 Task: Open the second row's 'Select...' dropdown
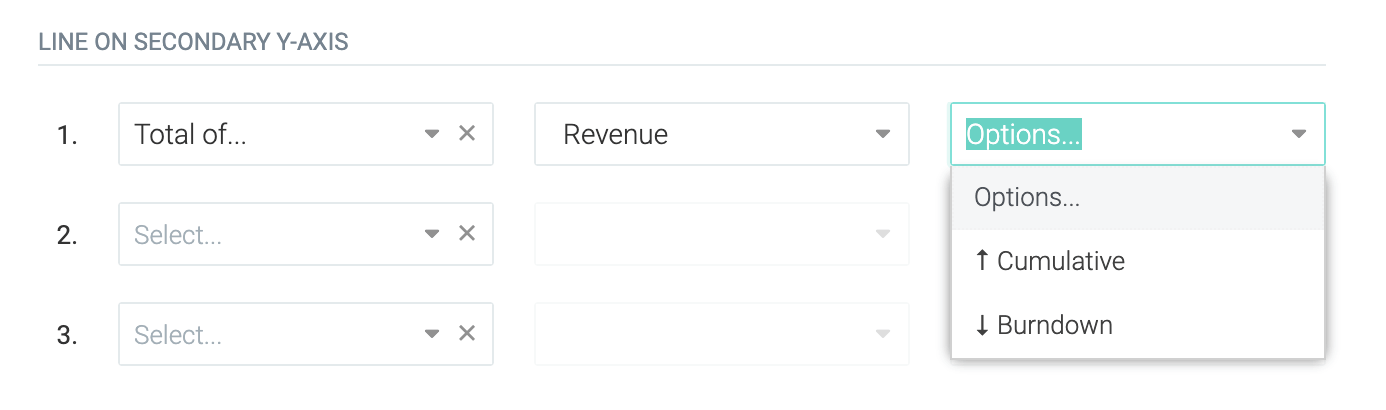(306, 234)
